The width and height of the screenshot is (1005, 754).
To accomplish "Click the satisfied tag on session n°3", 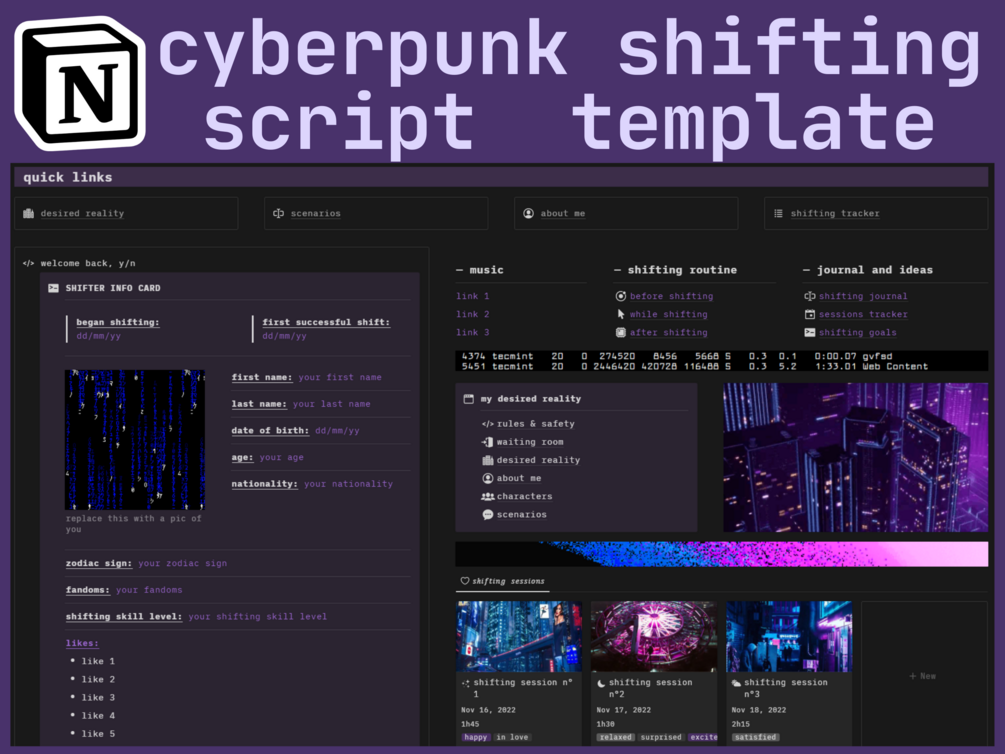I will tap(756, 737).
